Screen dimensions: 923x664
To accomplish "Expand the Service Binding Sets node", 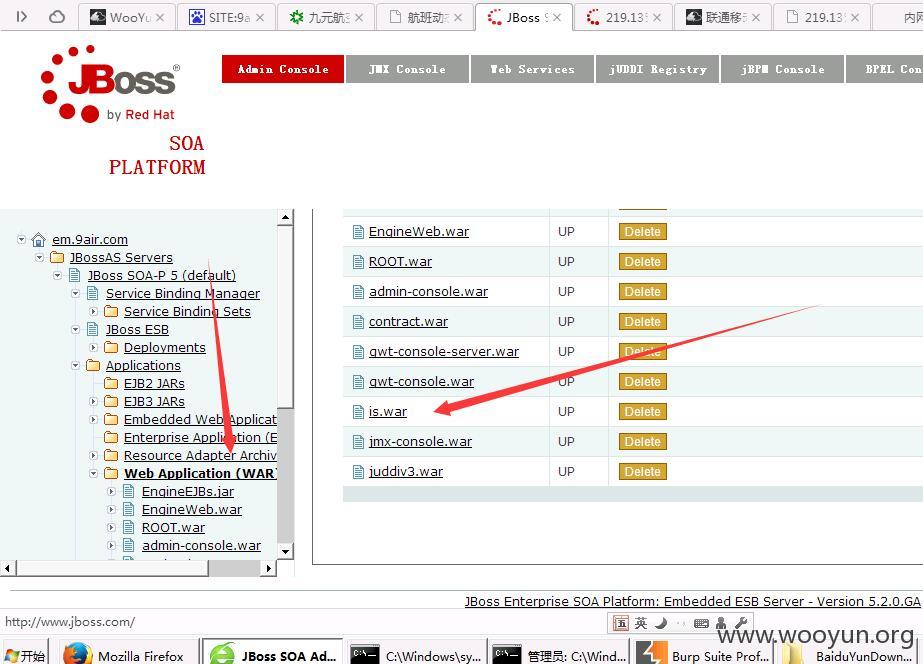I will pos(93,311).
